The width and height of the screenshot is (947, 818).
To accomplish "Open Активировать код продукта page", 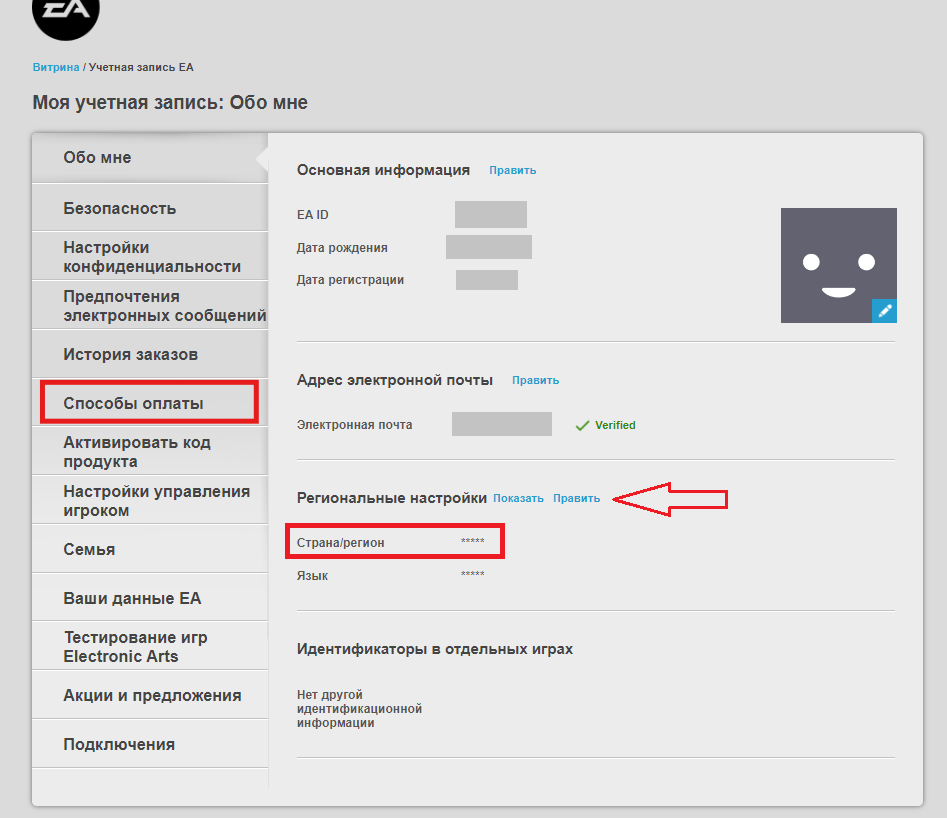I will pos(136,452).
